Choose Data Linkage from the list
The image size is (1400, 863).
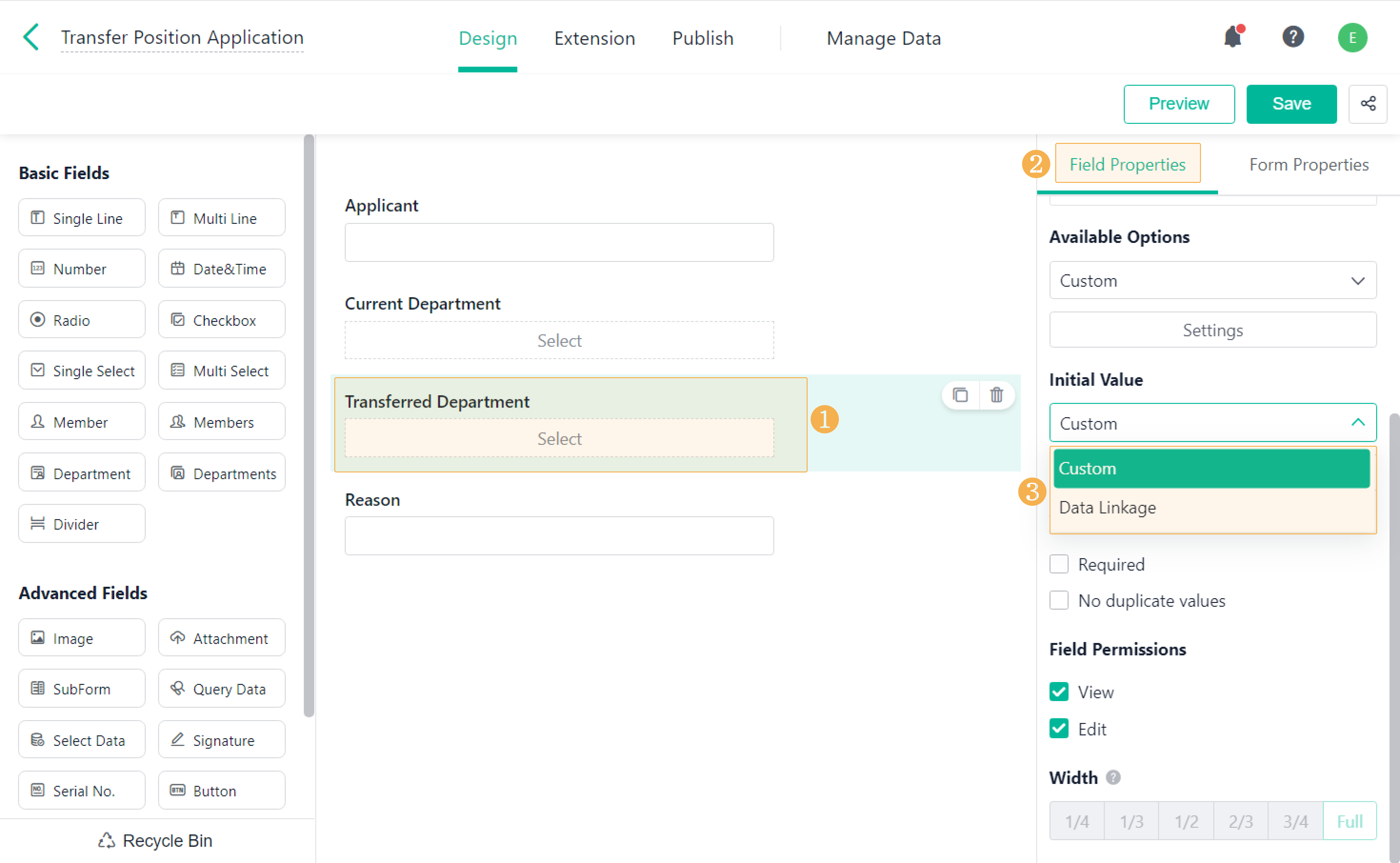pyautogui.click(x=1107, y=507)
